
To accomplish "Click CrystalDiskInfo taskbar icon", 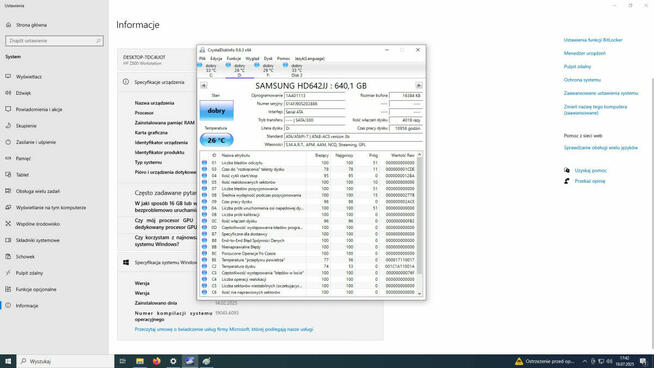I will 190,361.
